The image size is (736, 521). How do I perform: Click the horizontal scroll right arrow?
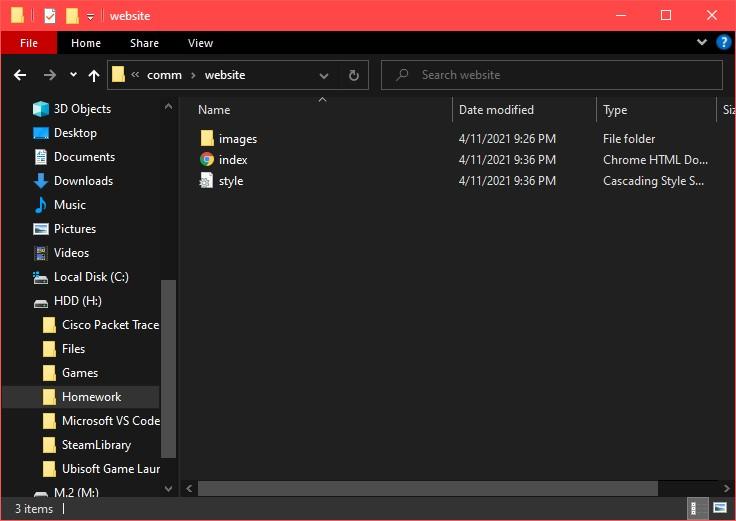(727, 489)
